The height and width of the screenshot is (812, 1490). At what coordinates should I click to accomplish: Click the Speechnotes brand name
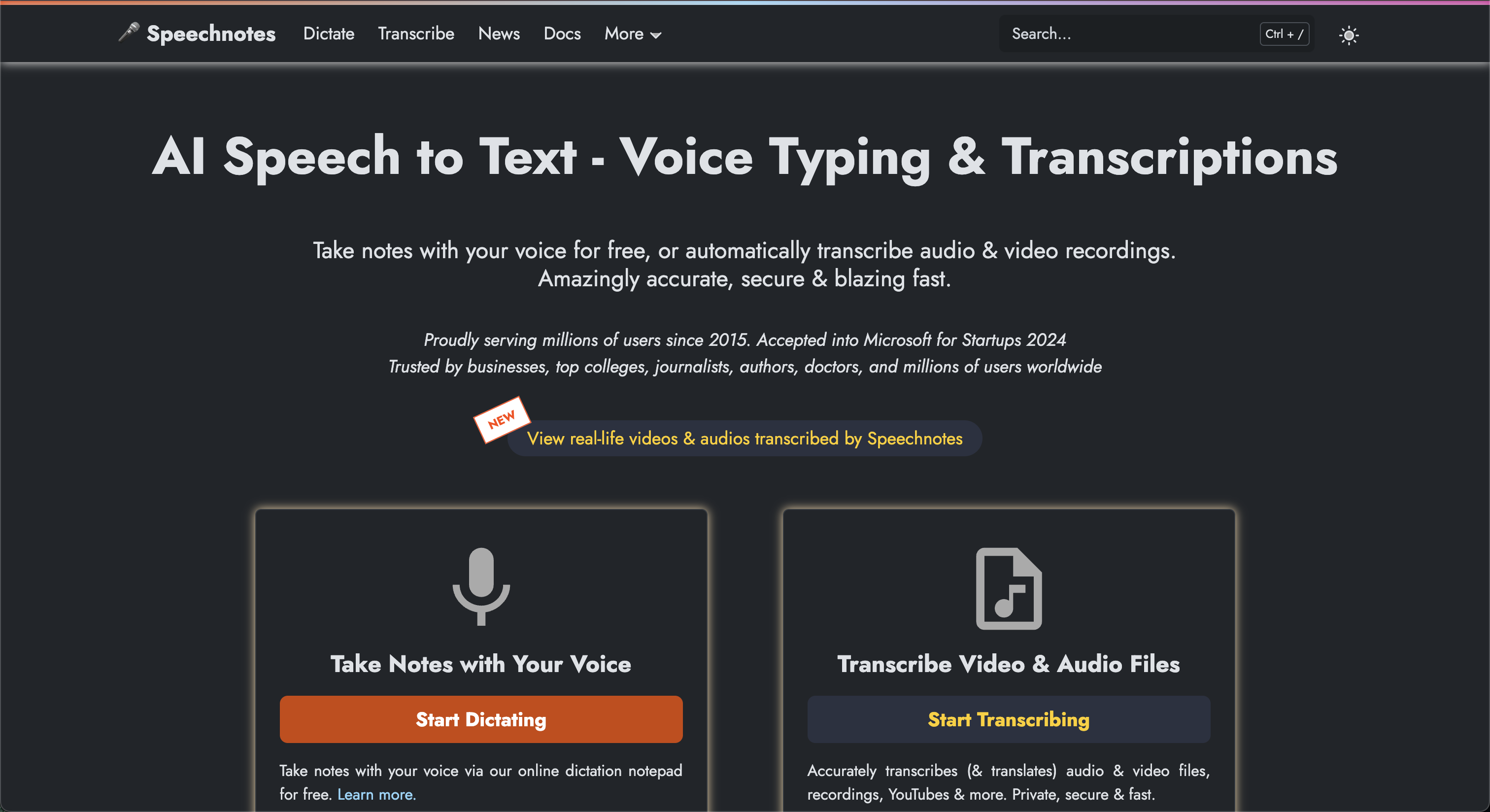point(211,34)
